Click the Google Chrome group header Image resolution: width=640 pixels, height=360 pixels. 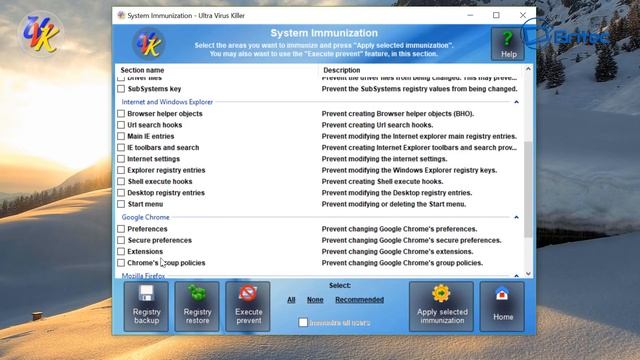point(145,217)
